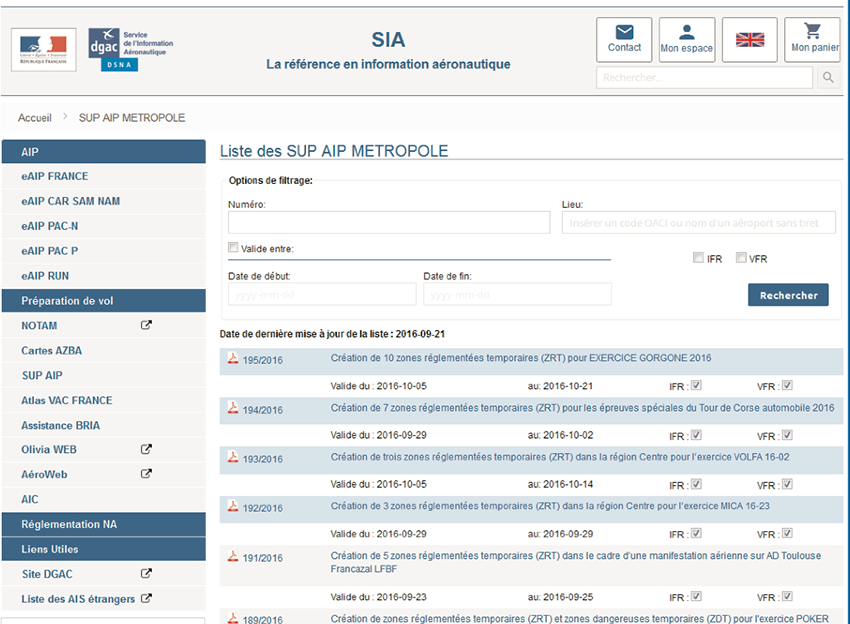The image size is (850, 624).
Task: Open PDF icon for SUP 195/2016
Action: coord(233,358)
